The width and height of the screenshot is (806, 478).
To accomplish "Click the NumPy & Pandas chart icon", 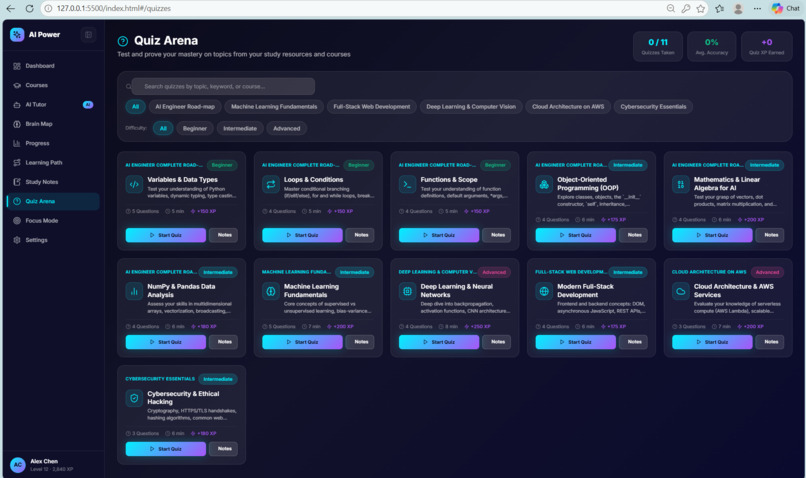I will pyautogui.click(x=134, y=291).
